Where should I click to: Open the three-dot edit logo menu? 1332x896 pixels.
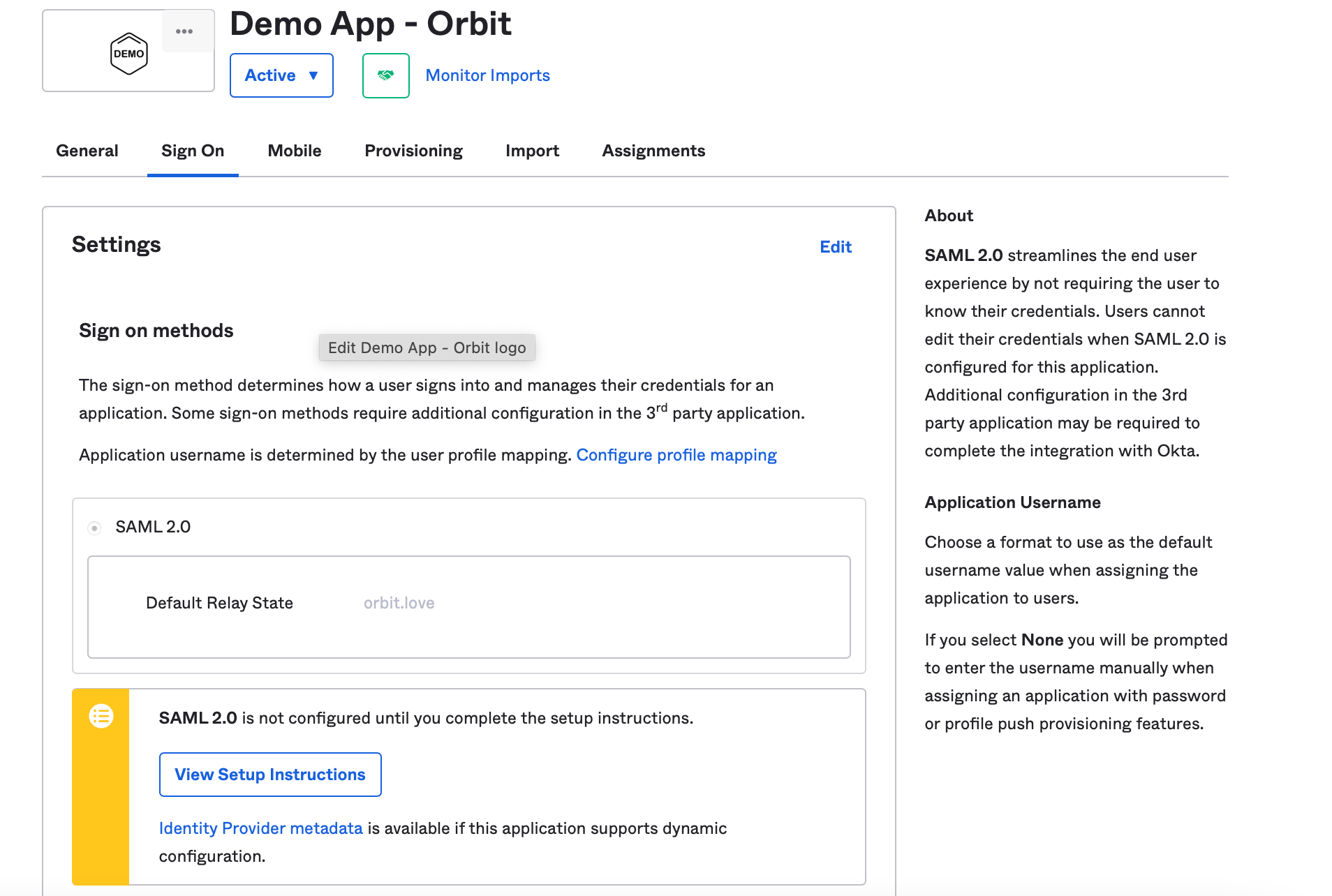point(184,31)
